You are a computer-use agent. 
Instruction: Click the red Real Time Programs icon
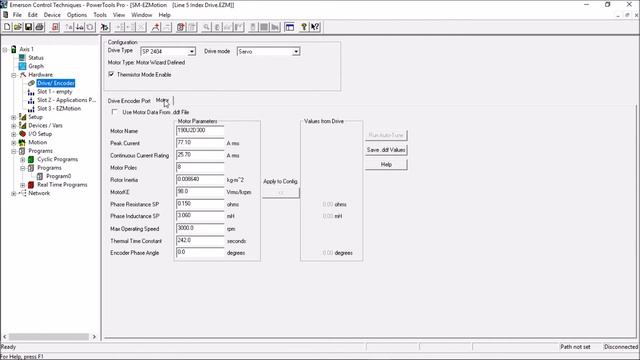tap(31, 185)
